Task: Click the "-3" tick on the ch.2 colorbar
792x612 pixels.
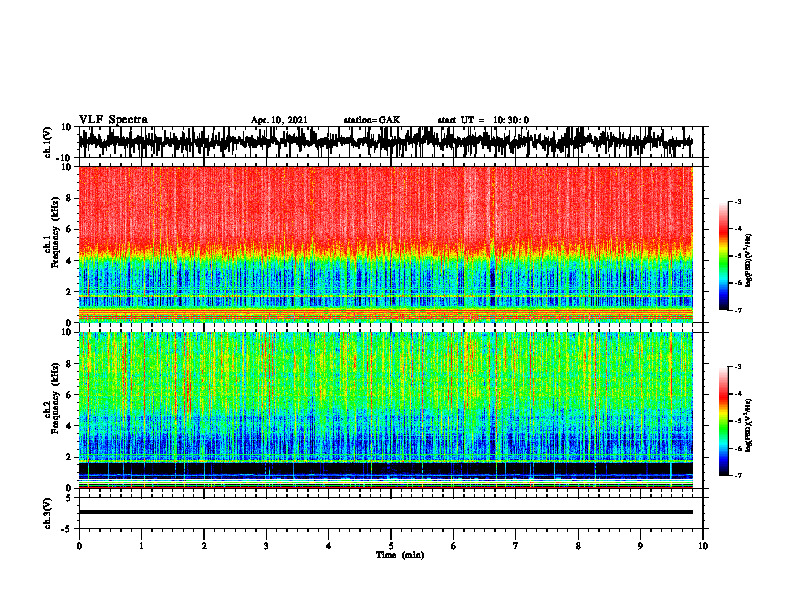Action: (x=738, y=367)
